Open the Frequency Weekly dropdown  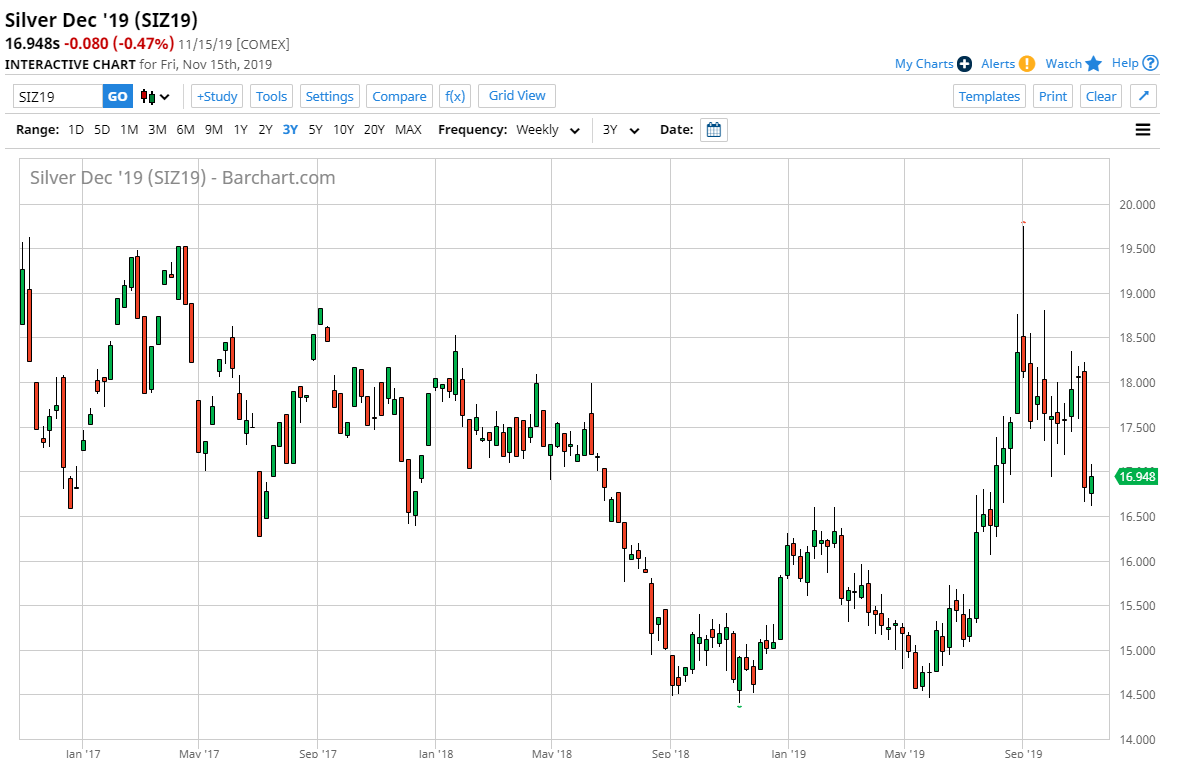click(x=547, y=130)
